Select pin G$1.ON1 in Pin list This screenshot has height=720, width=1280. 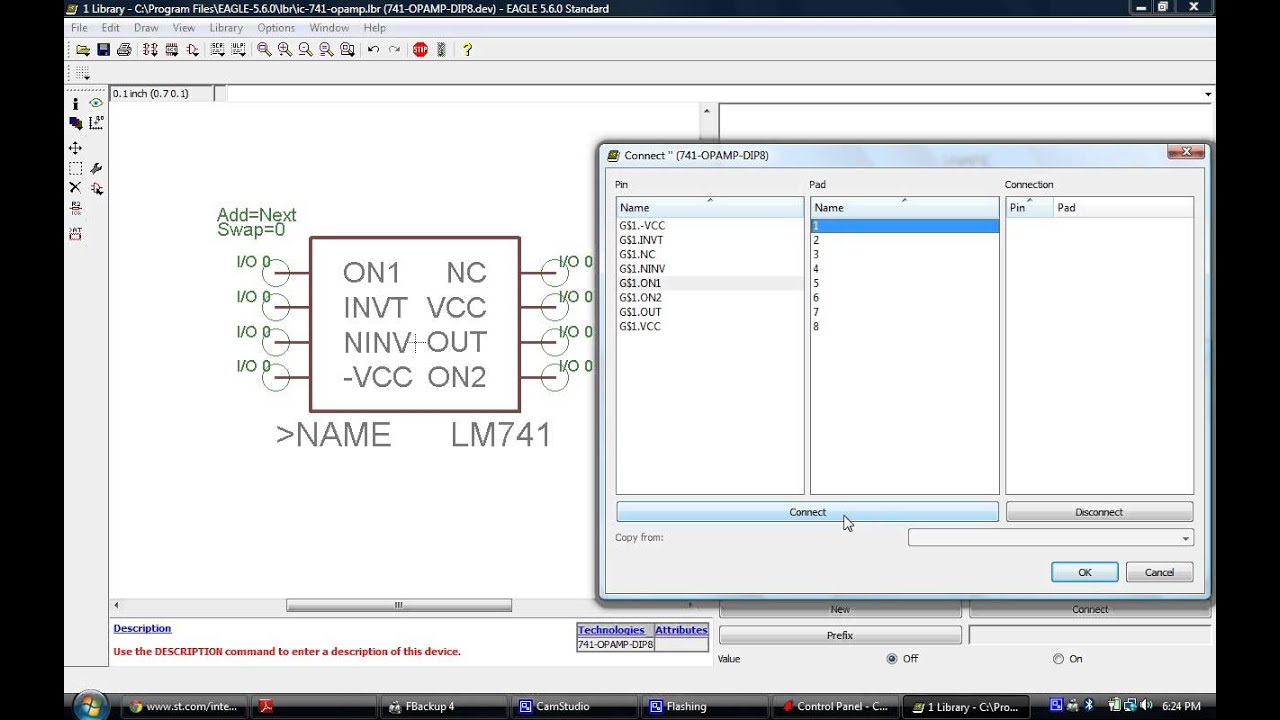coord(710,283)
